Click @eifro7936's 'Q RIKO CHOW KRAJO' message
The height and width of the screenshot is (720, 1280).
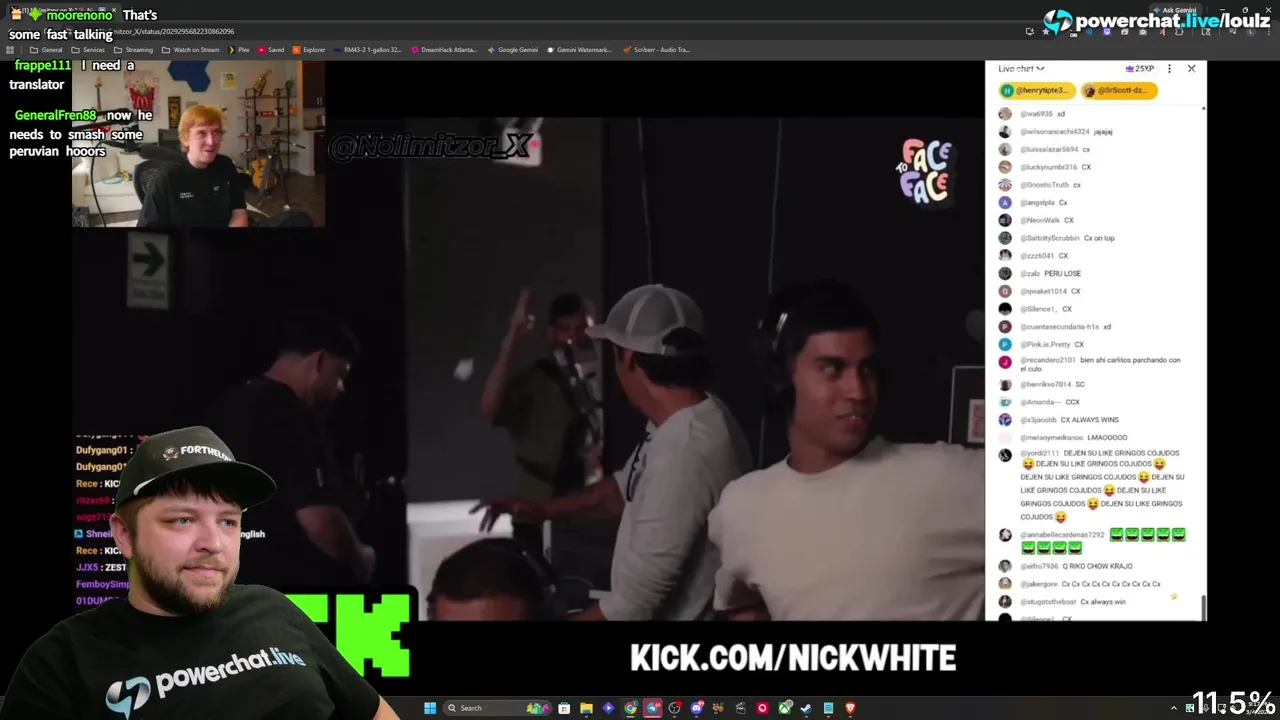point(1097,566)
